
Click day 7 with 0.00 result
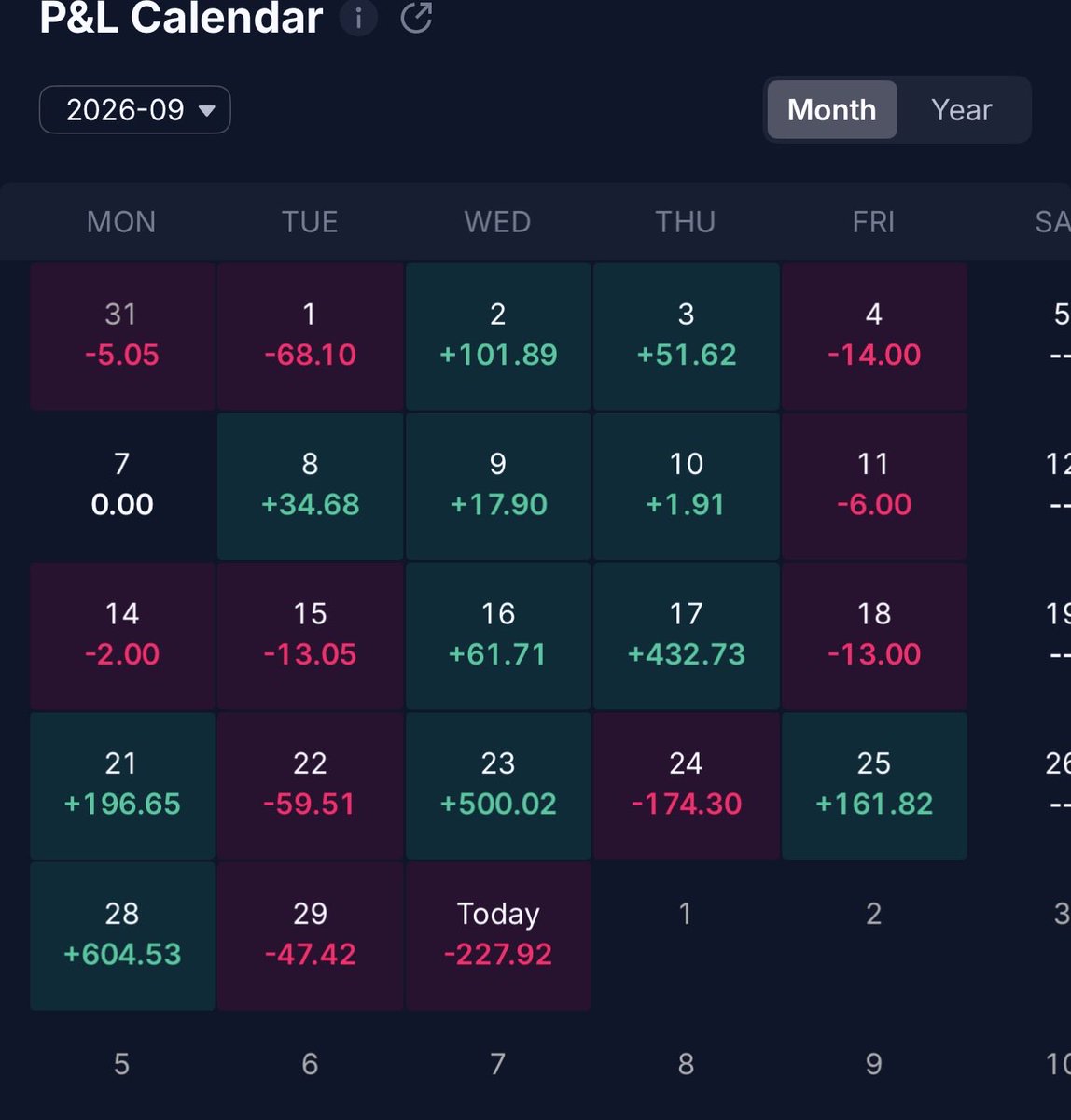(122, 486)
